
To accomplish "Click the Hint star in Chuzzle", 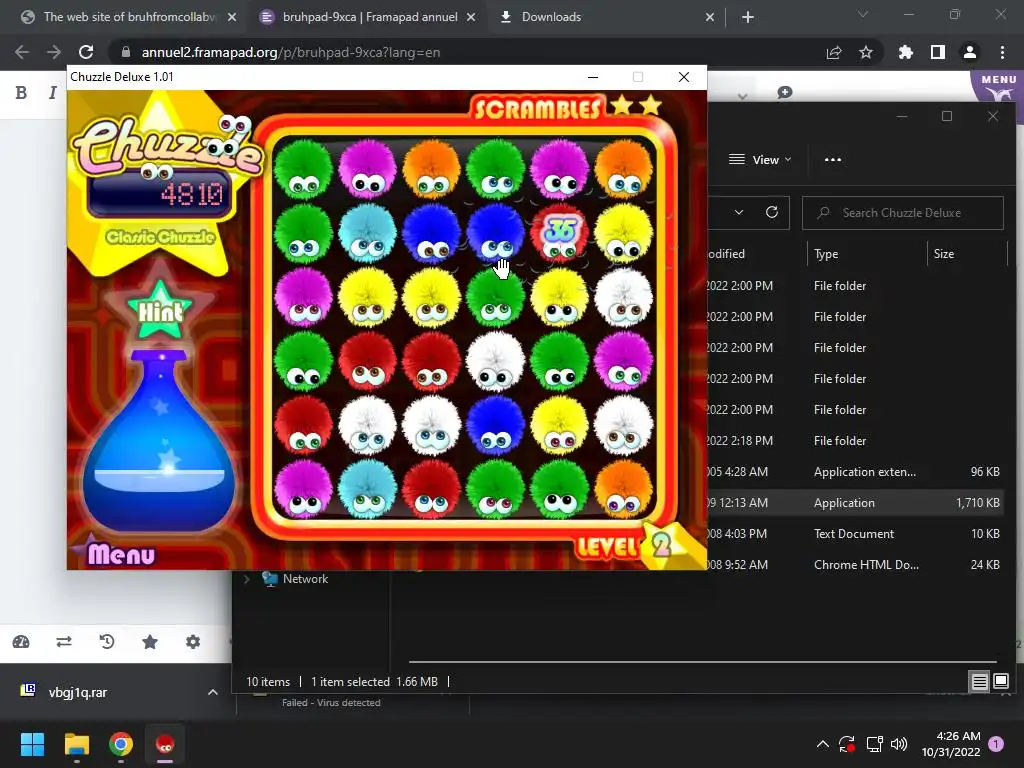I will click(x=160, y=310).
